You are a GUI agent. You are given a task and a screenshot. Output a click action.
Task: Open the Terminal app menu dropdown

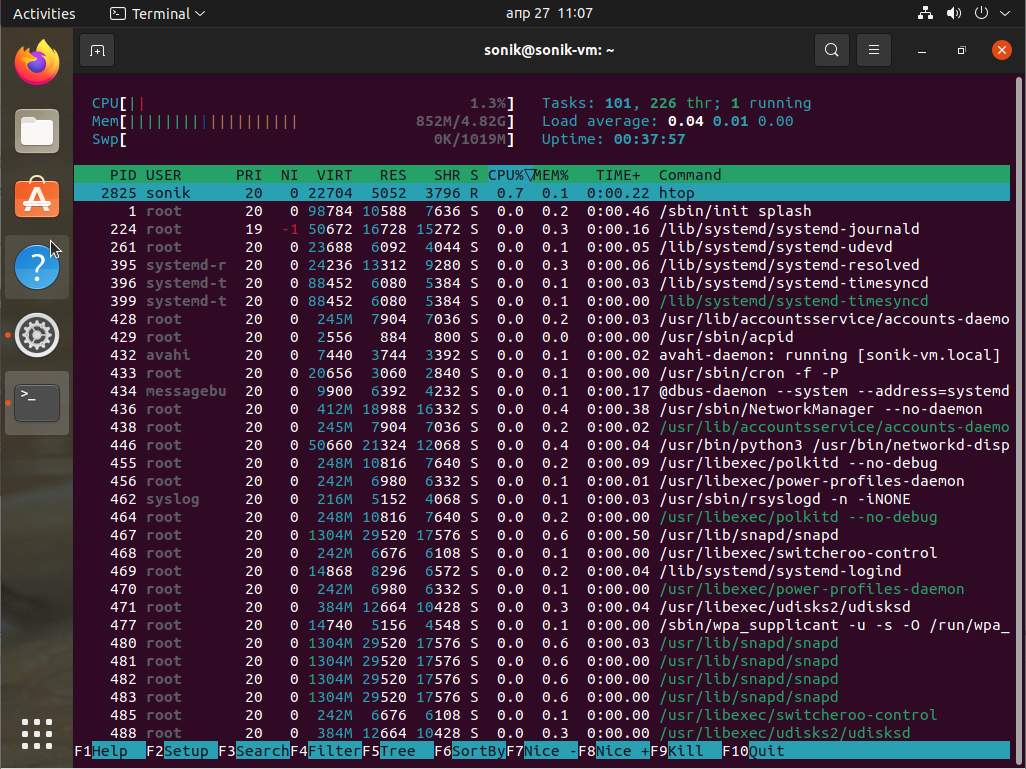pos(157,14)
